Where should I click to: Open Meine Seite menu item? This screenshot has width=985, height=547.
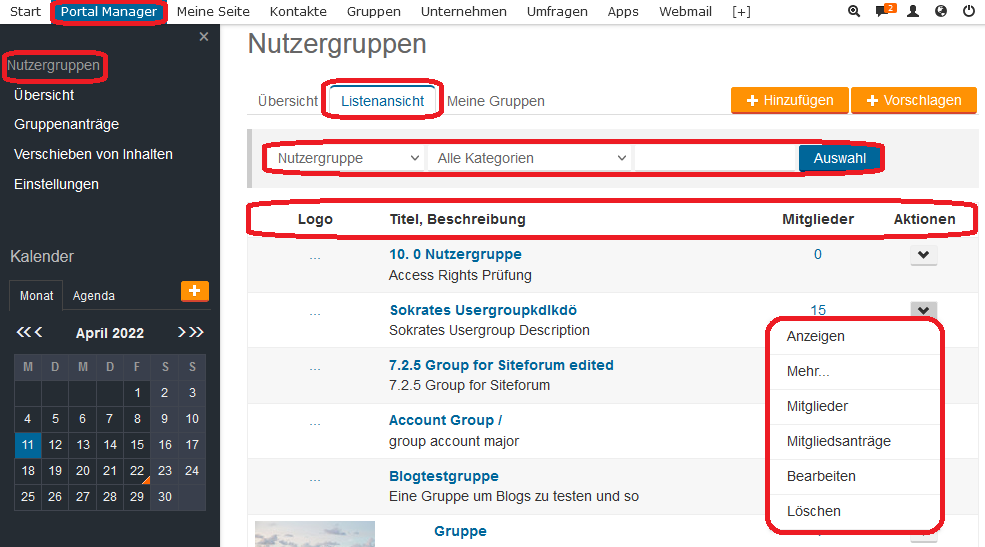click(x=213, y=11)
